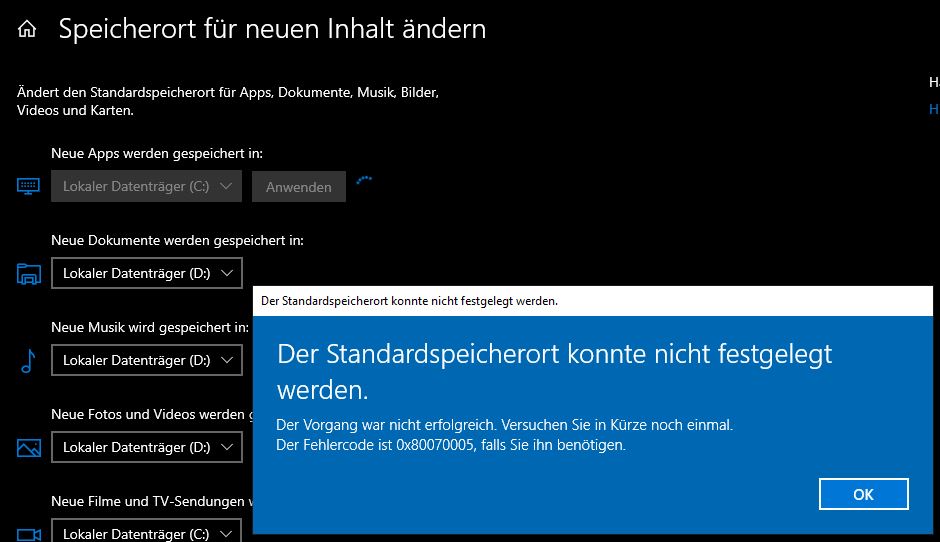Click the loading spinner next to Anwenden
Image resolution: width=940 pixels, height=542 pixels.
click(x=365, y=181)
